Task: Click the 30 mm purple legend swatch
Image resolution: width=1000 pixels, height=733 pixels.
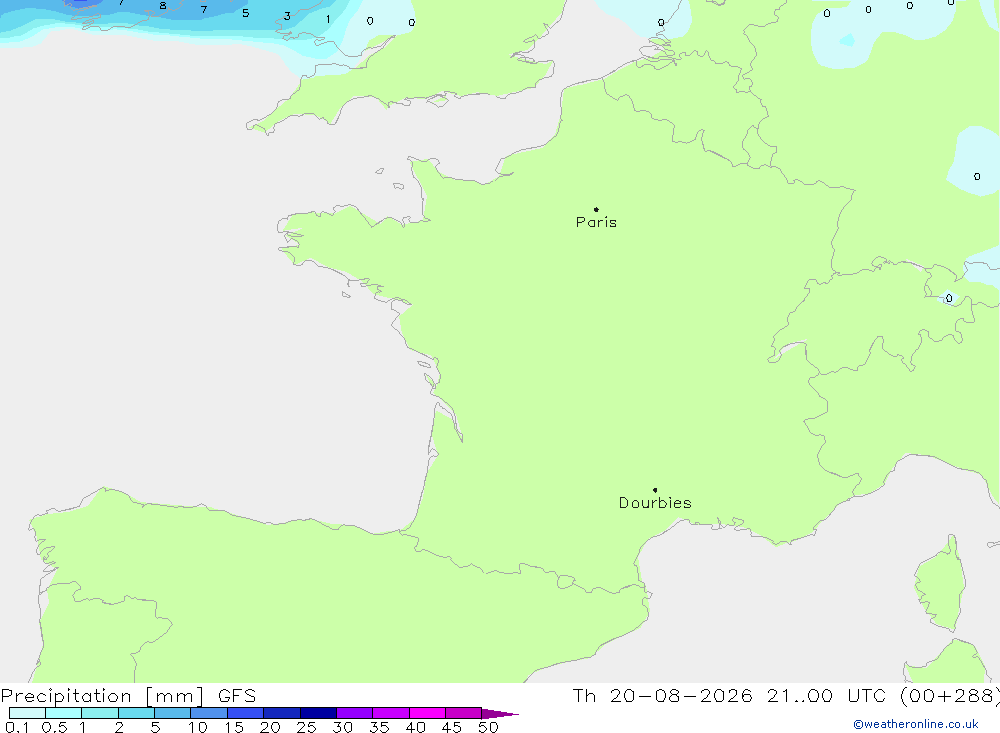Action: (x=354, y=713)
